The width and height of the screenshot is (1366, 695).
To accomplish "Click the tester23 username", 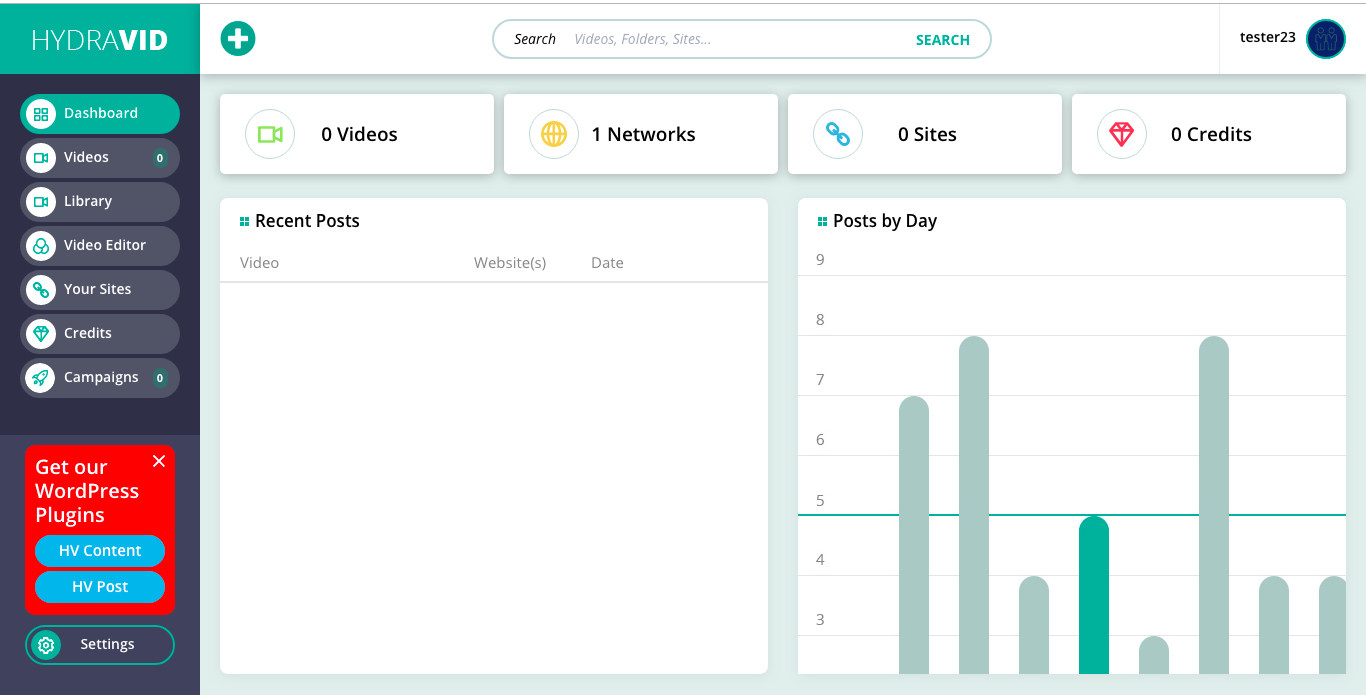I will coord(1268,37).
